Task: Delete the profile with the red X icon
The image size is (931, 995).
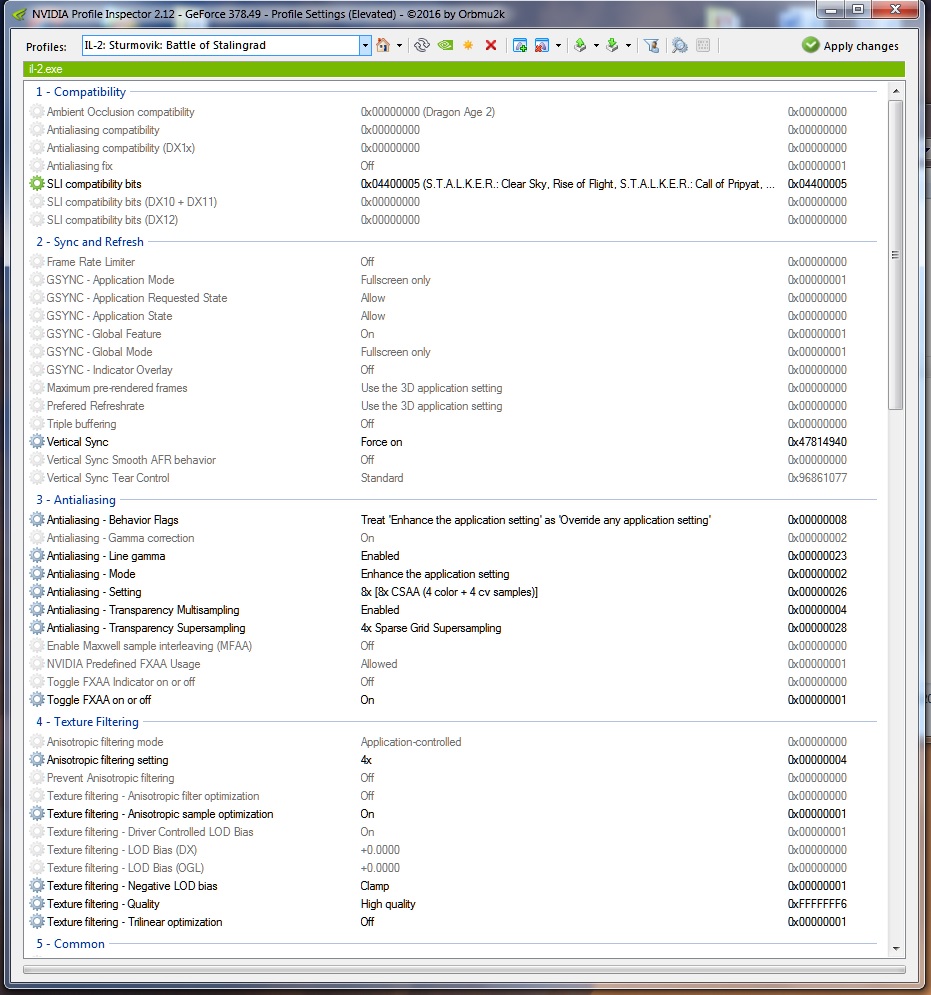Action: pos(491,45)
